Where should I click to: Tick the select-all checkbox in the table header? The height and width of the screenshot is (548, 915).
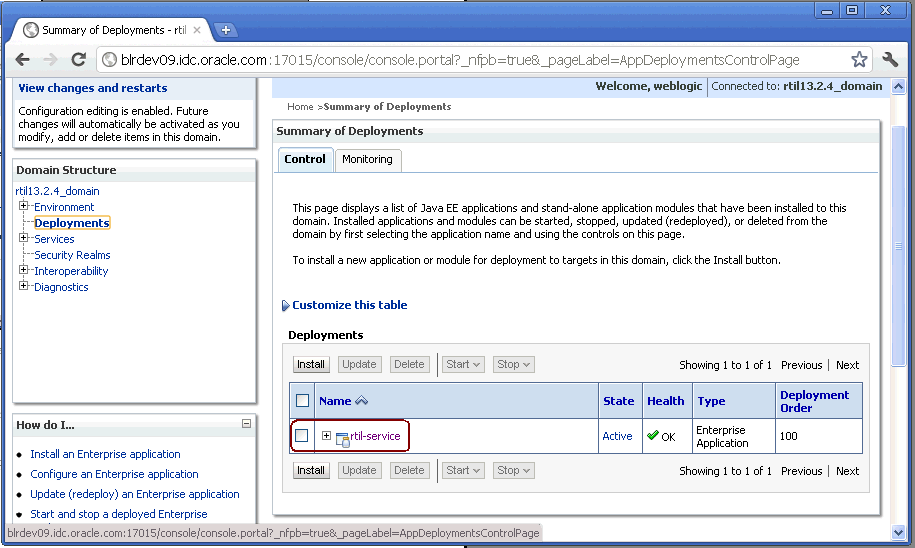point(302,401)
